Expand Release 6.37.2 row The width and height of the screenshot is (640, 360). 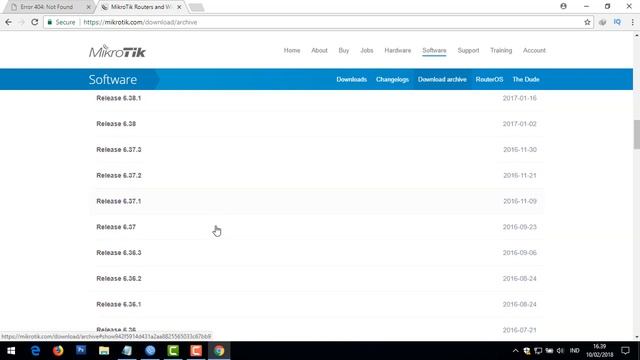pos(317,176)
